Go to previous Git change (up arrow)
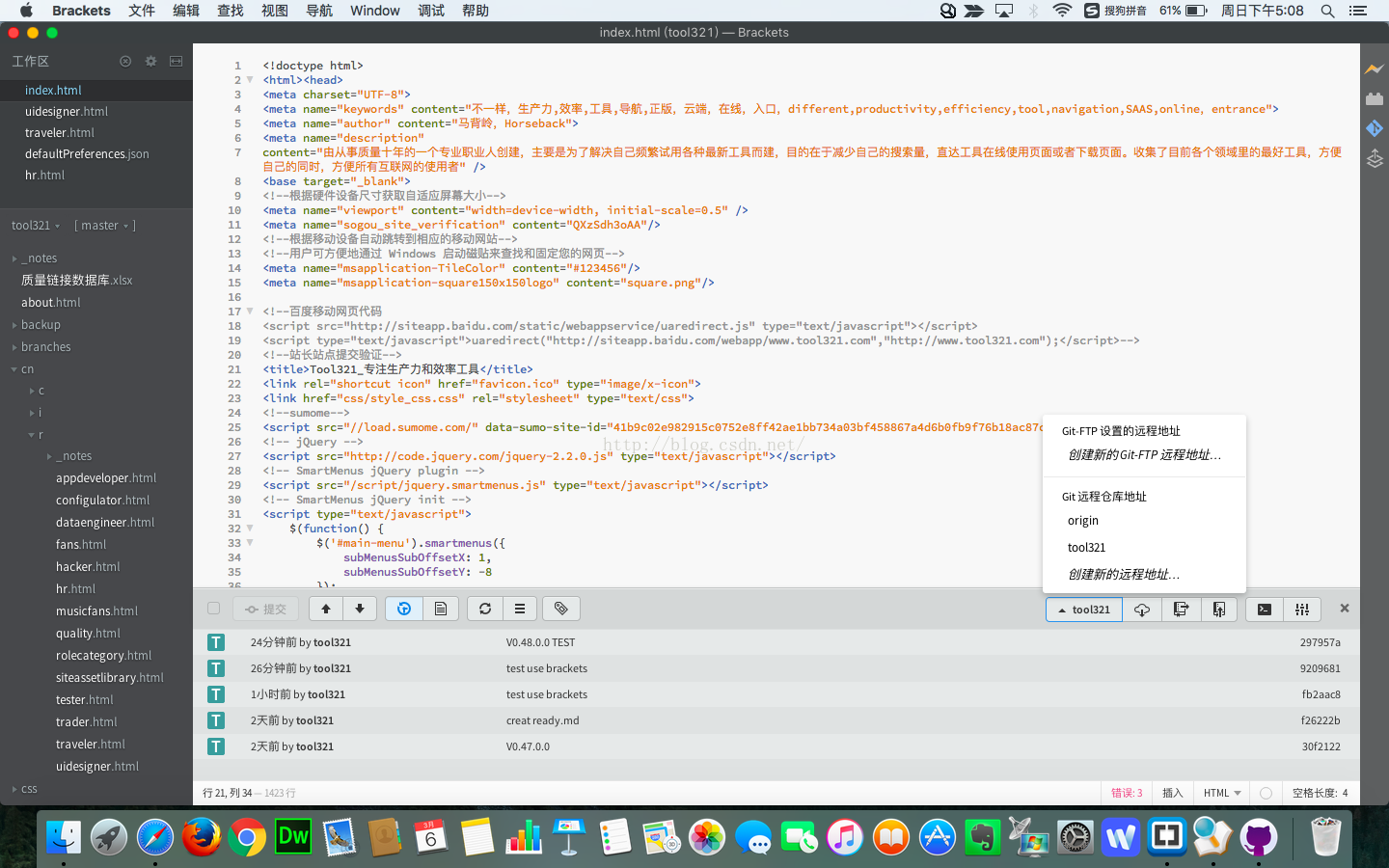 coord(326,609)
